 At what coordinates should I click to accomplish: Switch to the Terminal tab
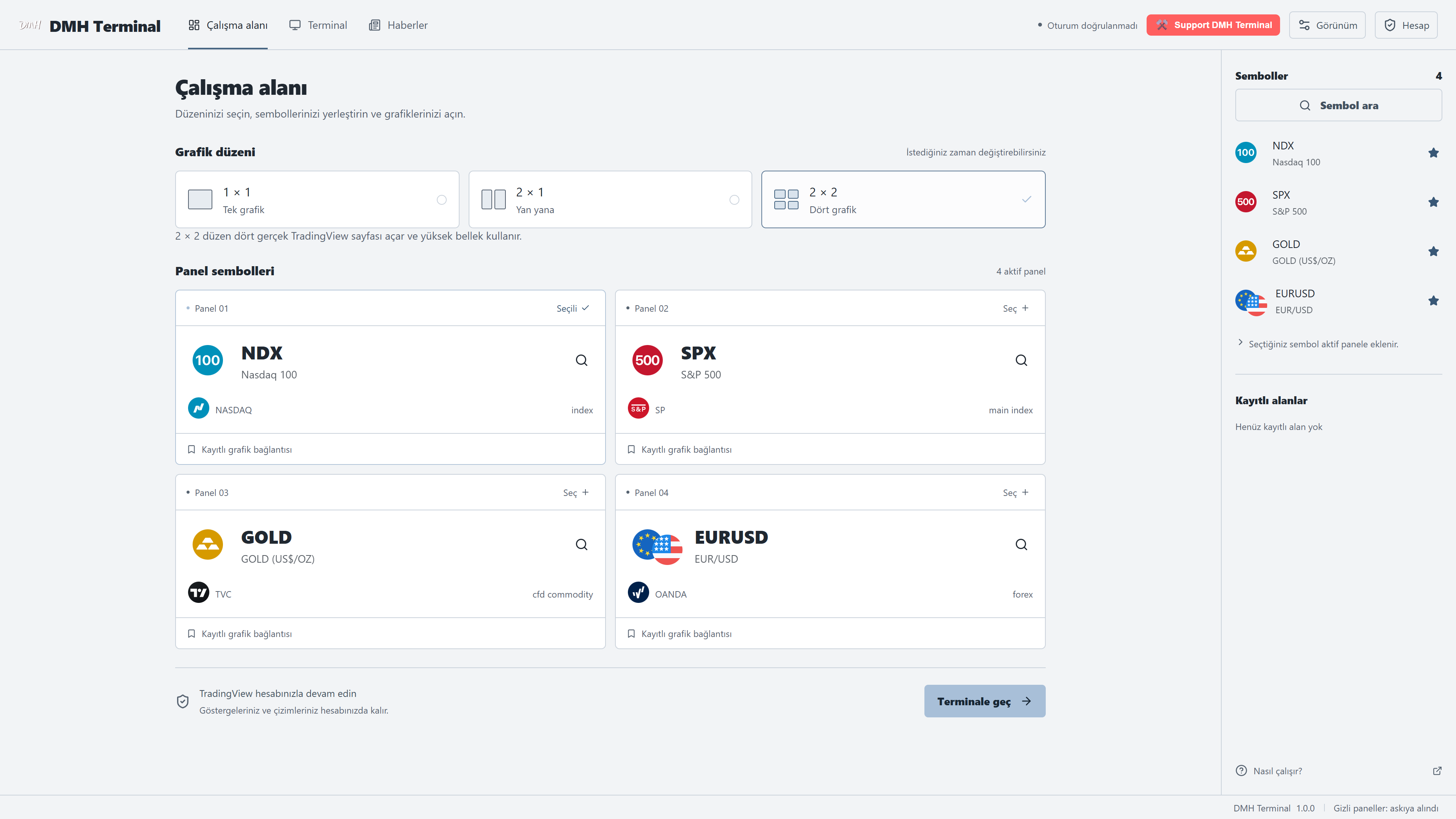(318, 25)
